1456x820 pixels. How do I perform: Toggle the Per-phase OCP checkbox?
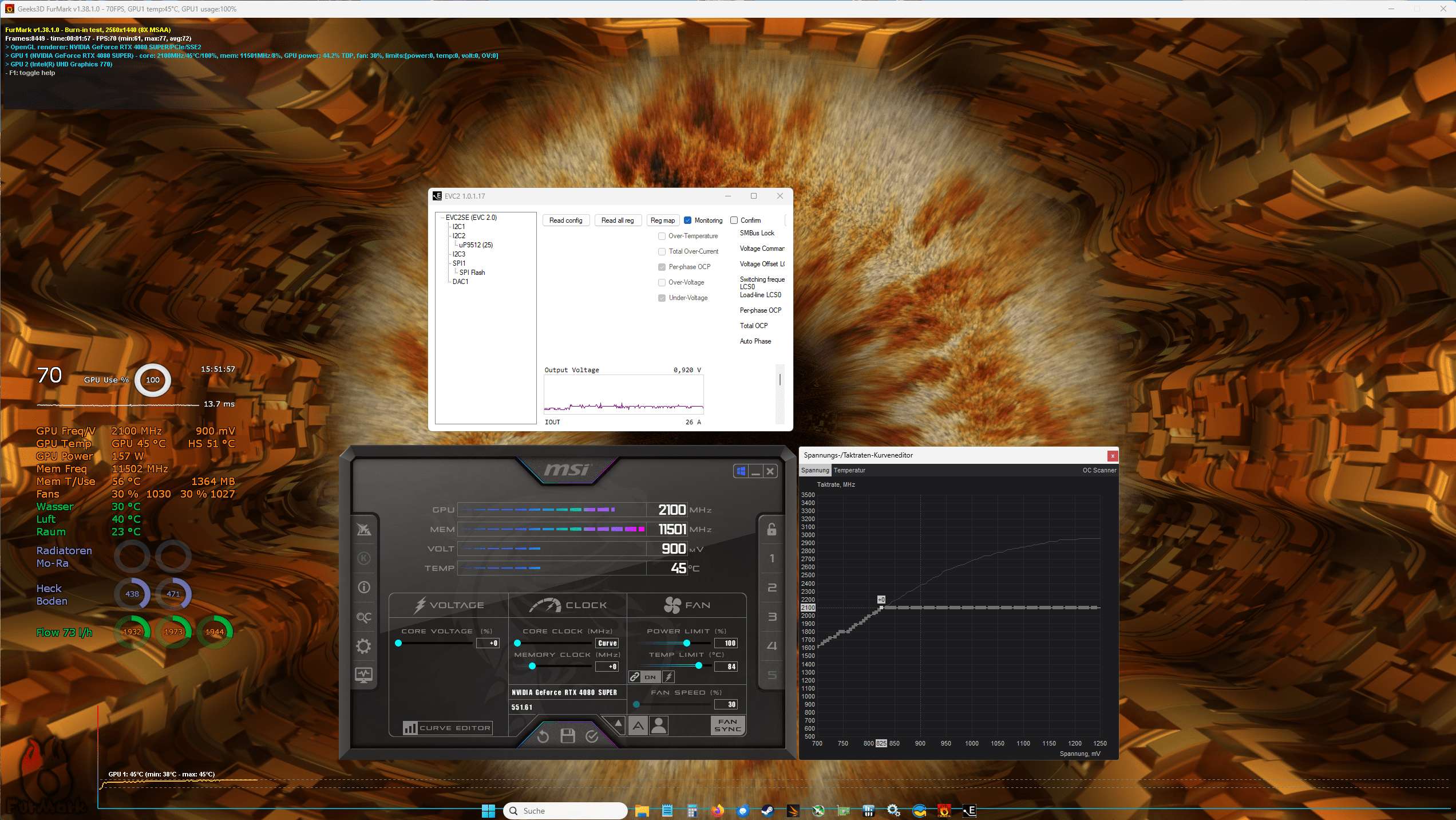coord(662,267)
